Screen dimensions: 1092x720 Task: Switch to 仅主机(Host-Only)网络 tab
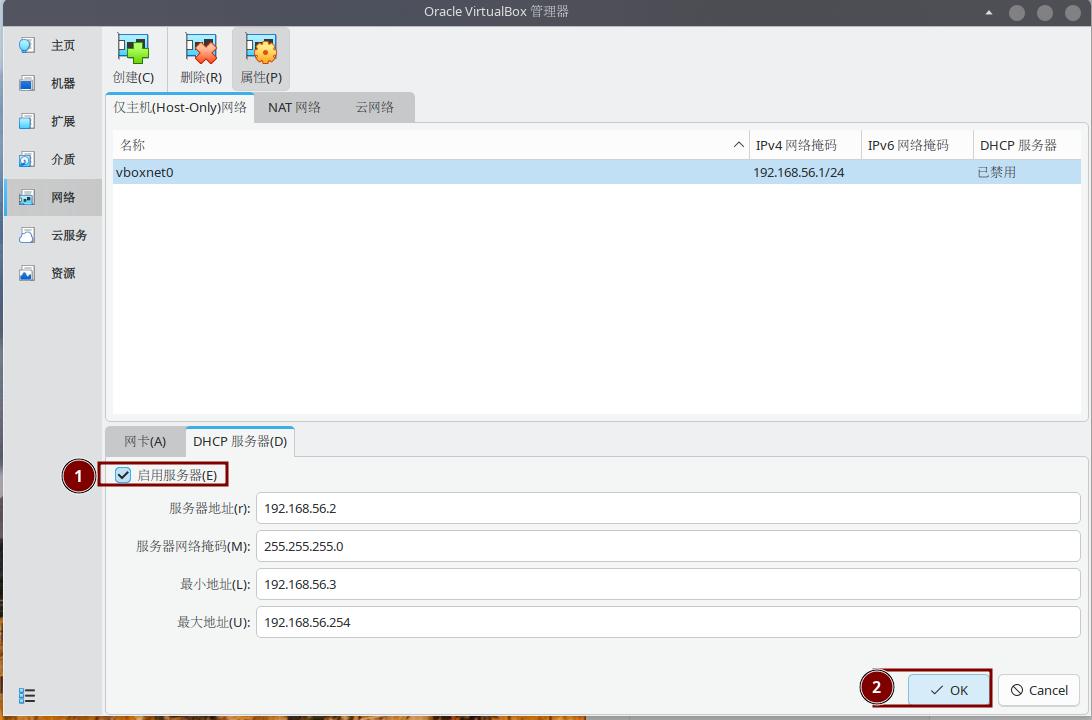(x=180, y=107)
